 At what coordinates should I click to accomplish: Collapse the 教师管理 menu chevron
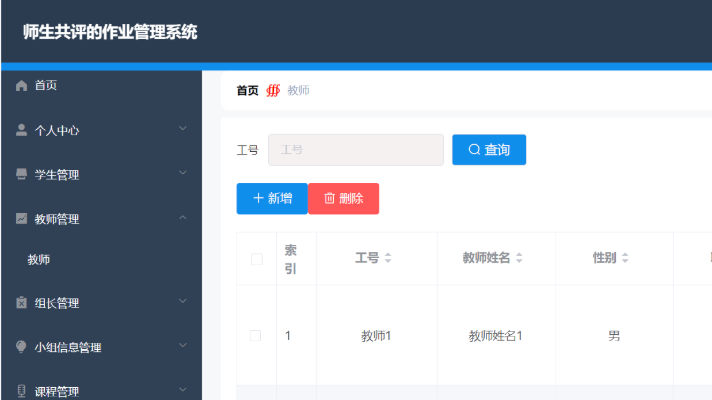(x=183, y=217)
